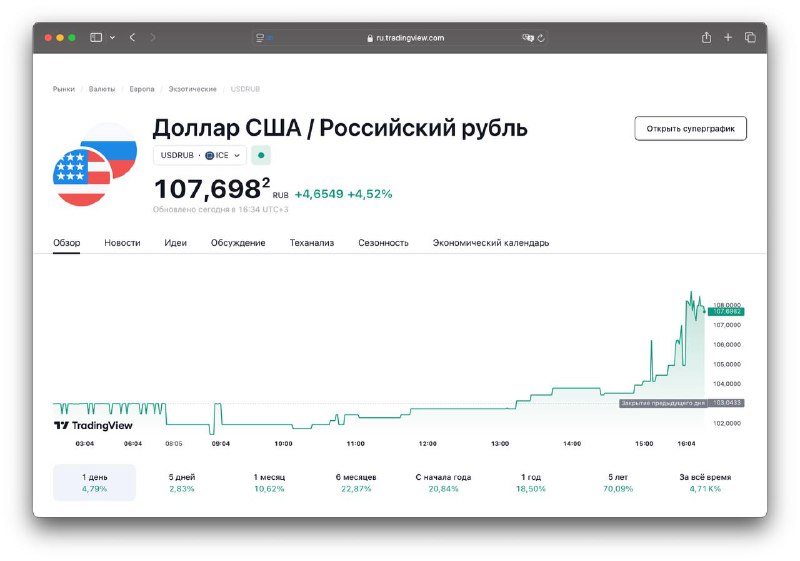
Task: Switch to the Сезонность tab
Action: [383, 243]
